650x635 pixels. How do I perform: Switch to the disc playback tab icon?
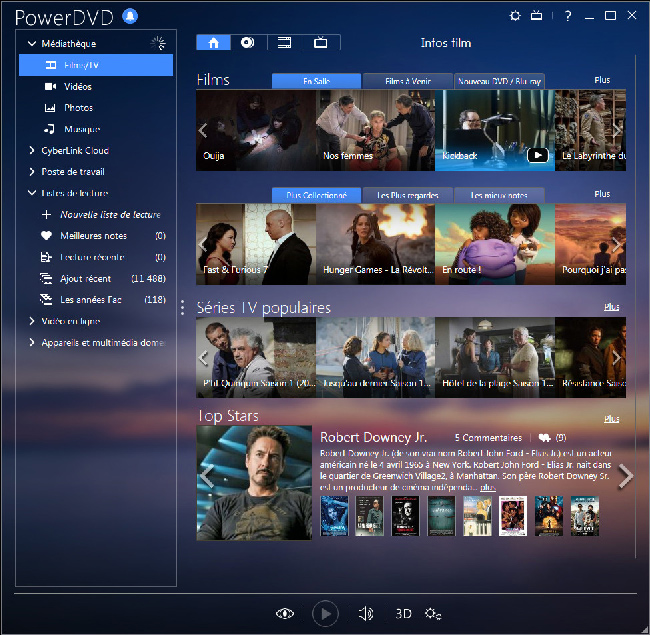tap(247, 42)
